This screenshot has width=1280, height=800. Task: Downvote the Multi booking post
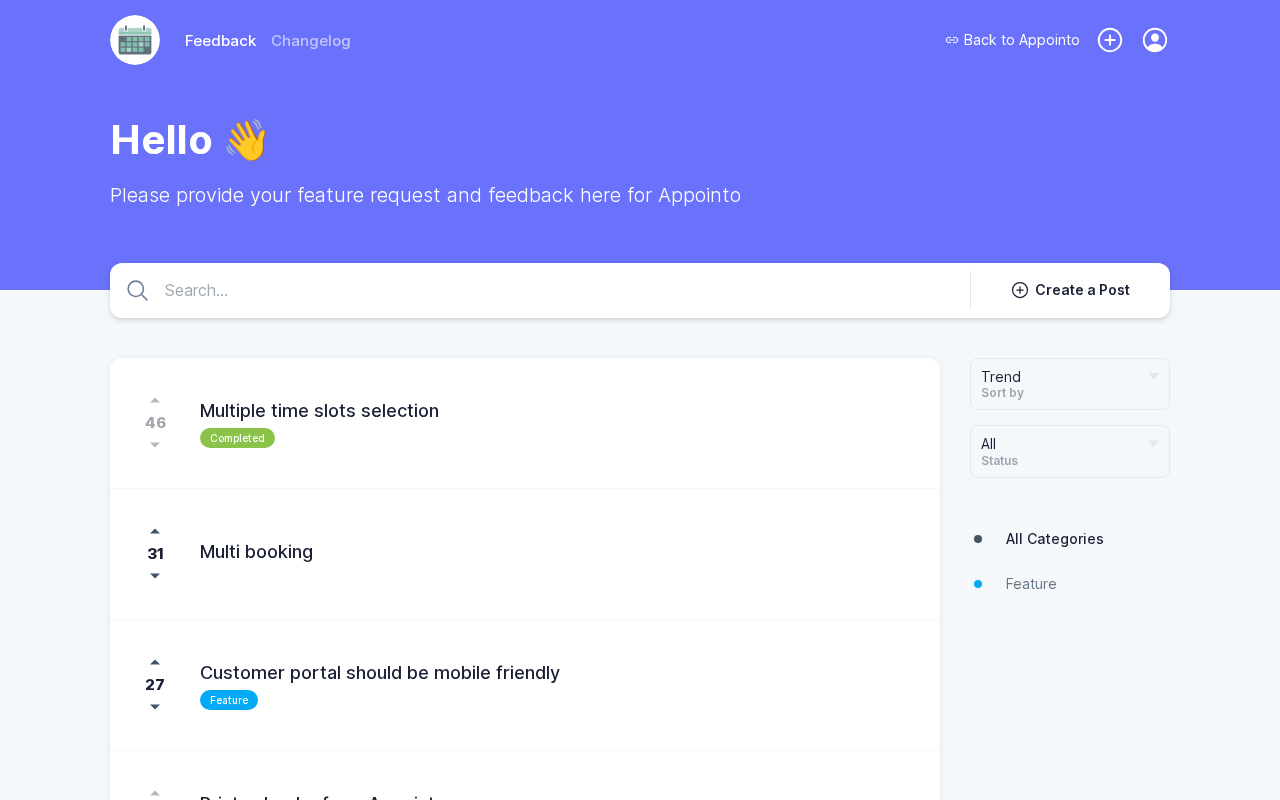[x=155, y=576]
